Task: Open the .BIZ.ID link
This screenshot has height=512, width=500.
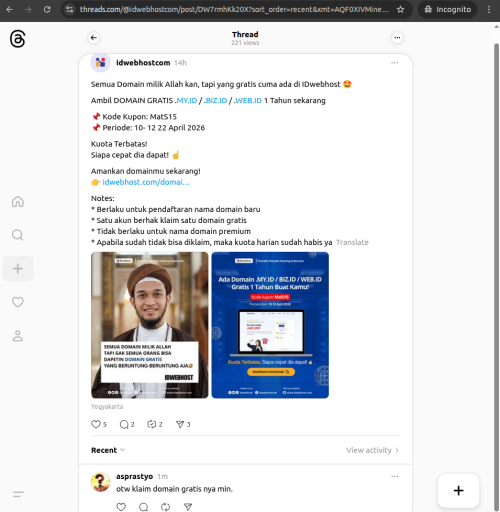Action: (x=216, y=100)
